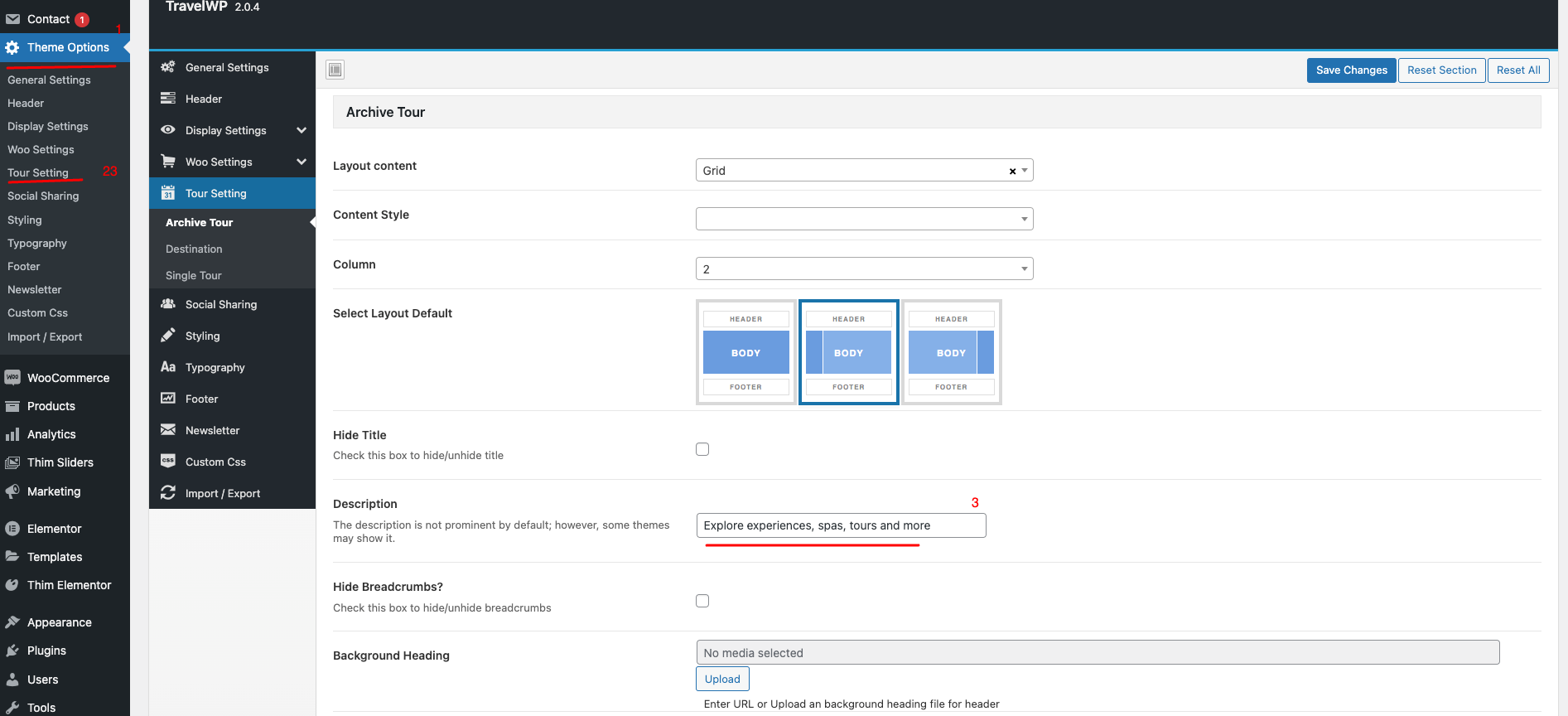This screenshot has width=1568, height=716.
Task: Click the Display Settings eye icon
Action: (x=168, y=130)
